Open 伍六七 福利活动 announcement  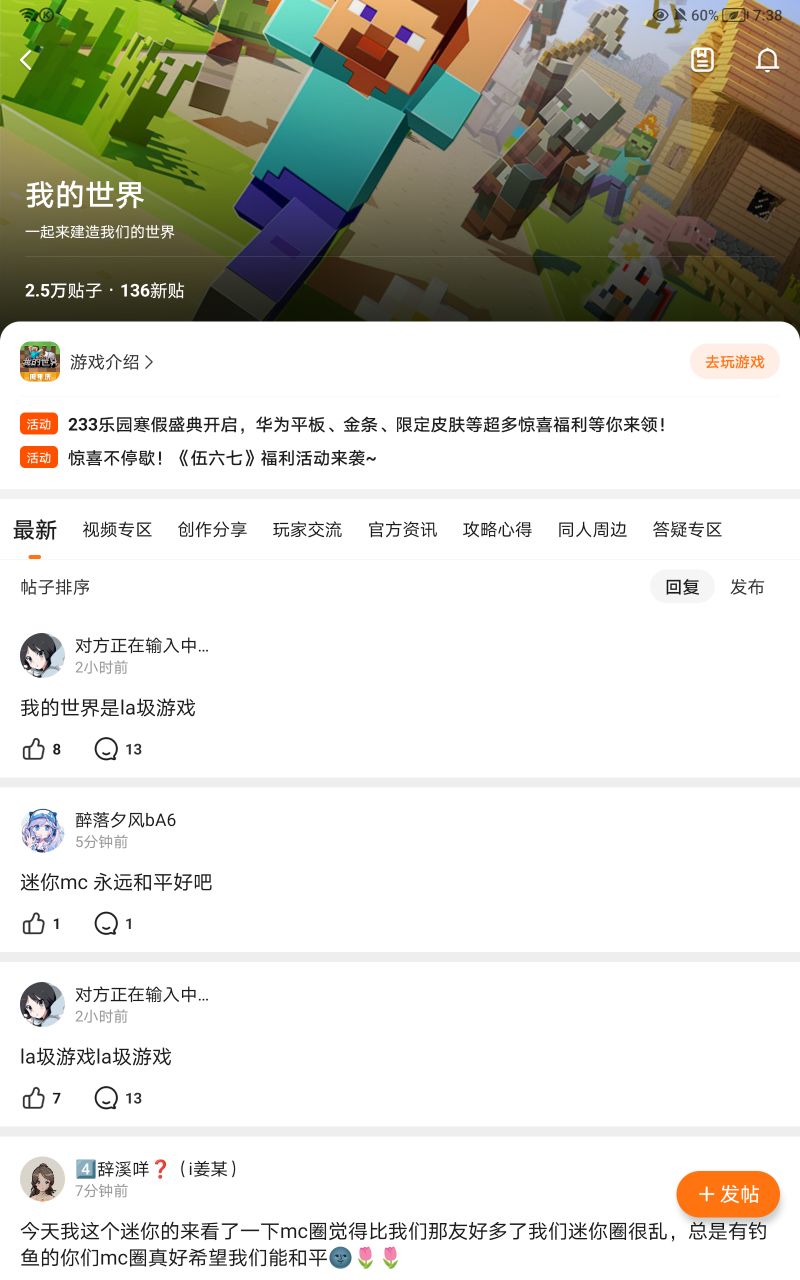pyautogui.click(x=222, y=458)
